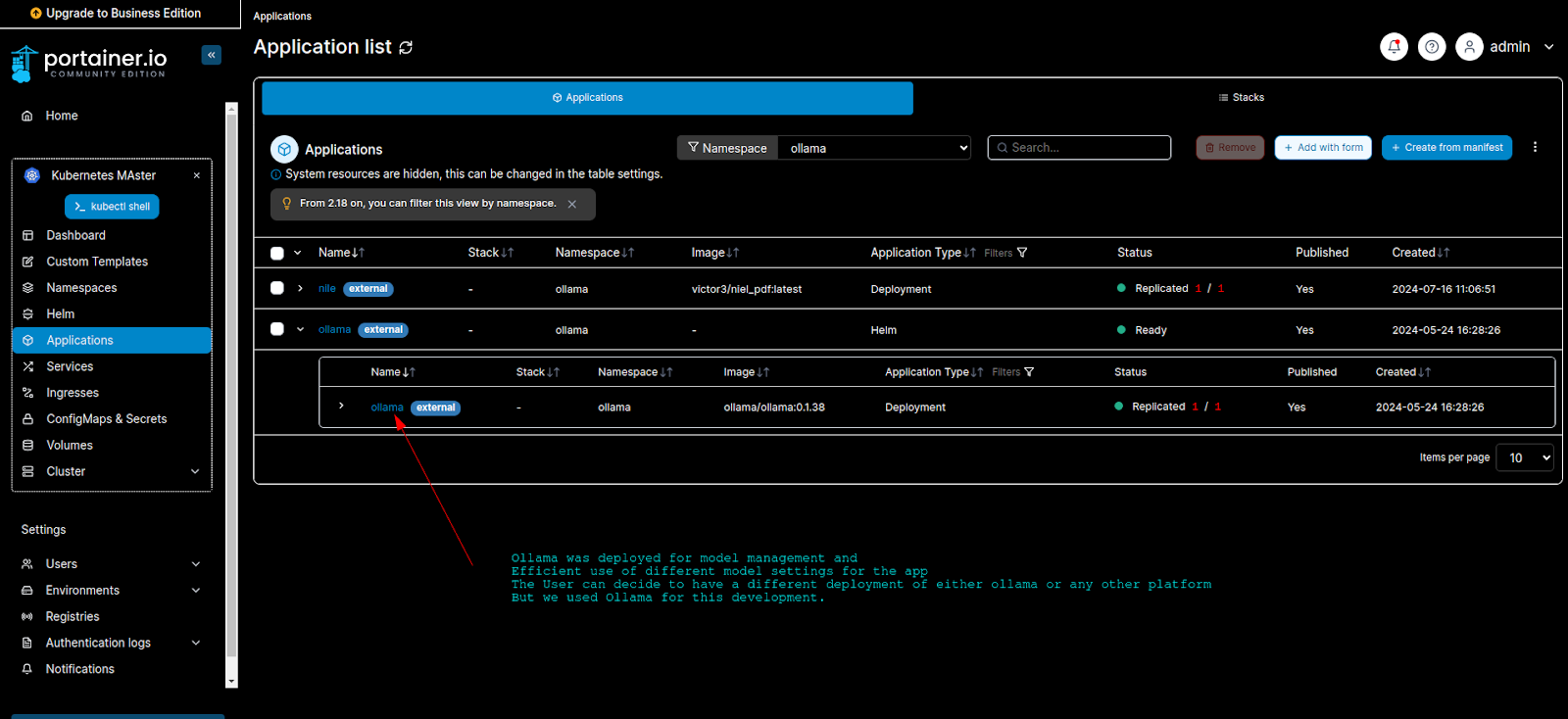The height and width of the screenshot is (719, 1568).
Task: Switch to the Applications tab
Action: point(588,98)
